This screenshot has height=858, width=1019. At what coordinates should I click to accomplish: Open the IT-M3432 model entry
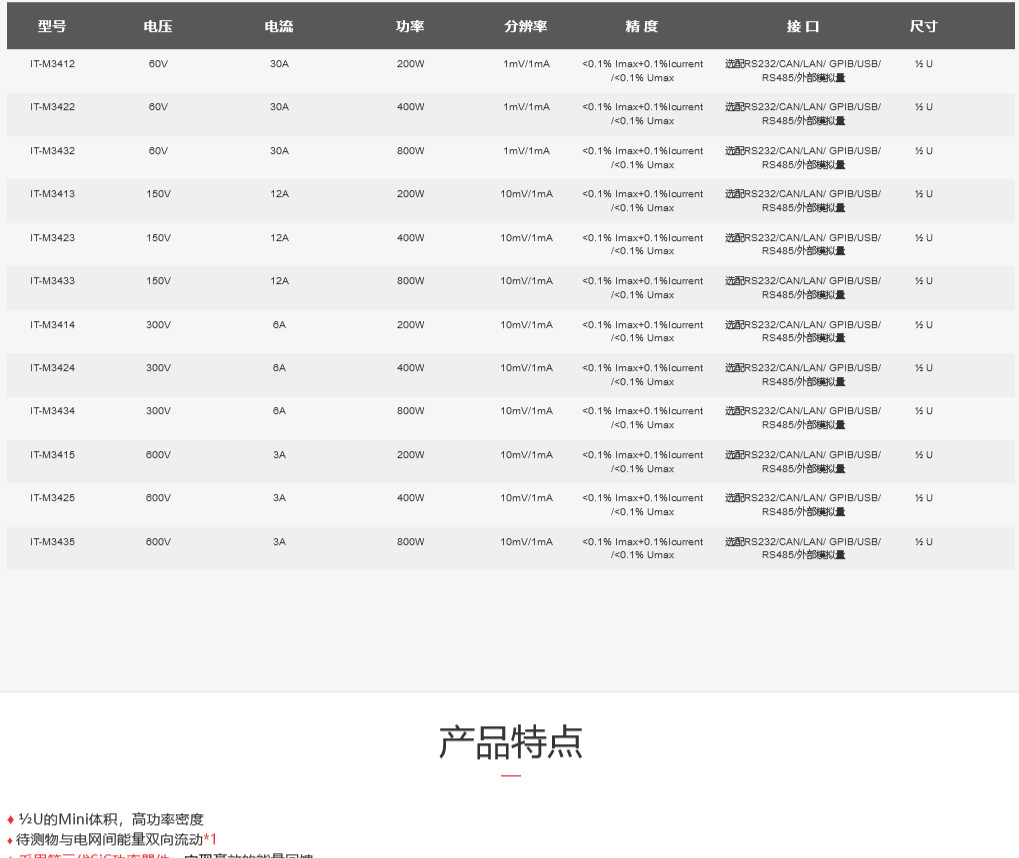pos(52,151)
